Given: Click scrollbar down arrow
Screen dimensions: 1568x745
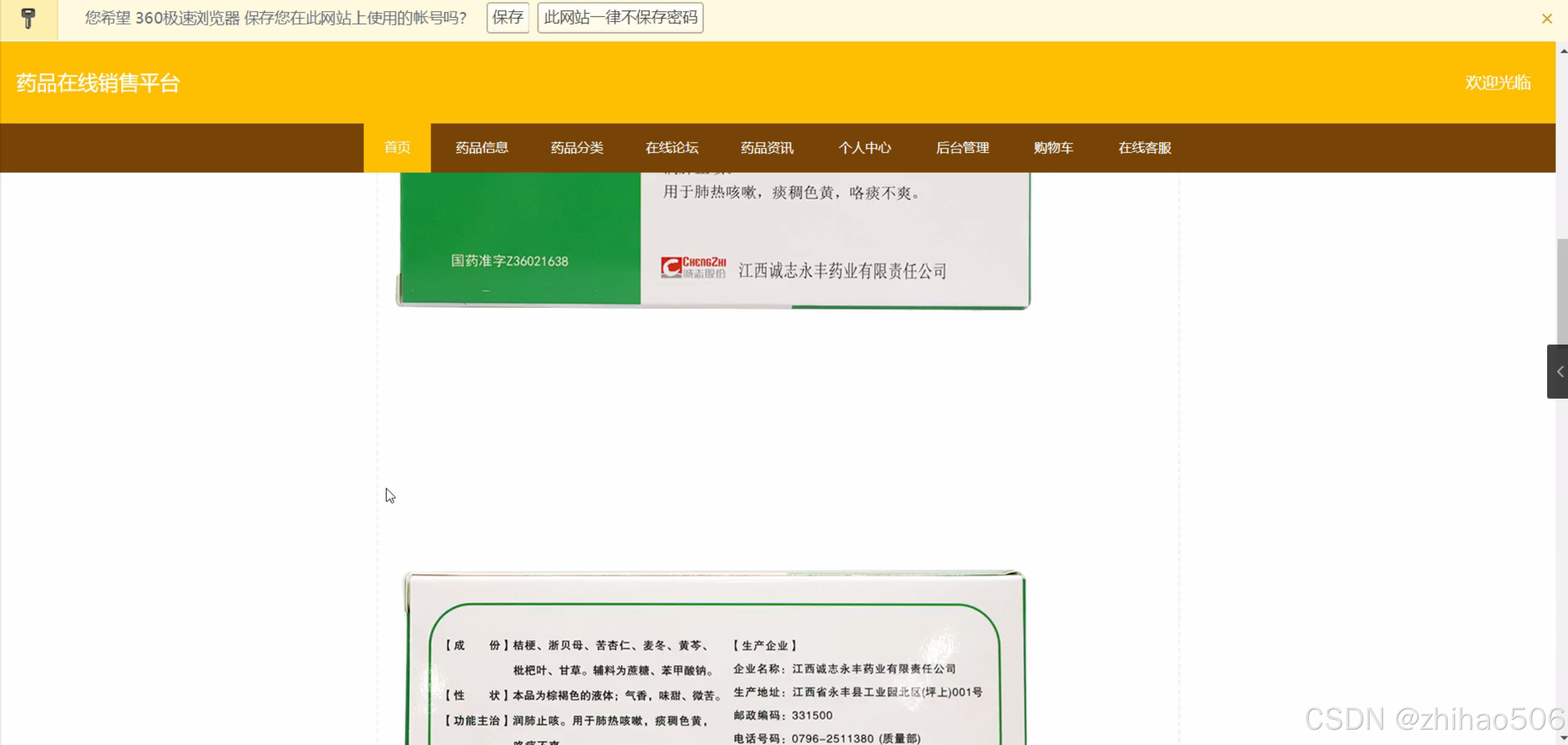Looking at the screenshot, I should coord(1563,738).
